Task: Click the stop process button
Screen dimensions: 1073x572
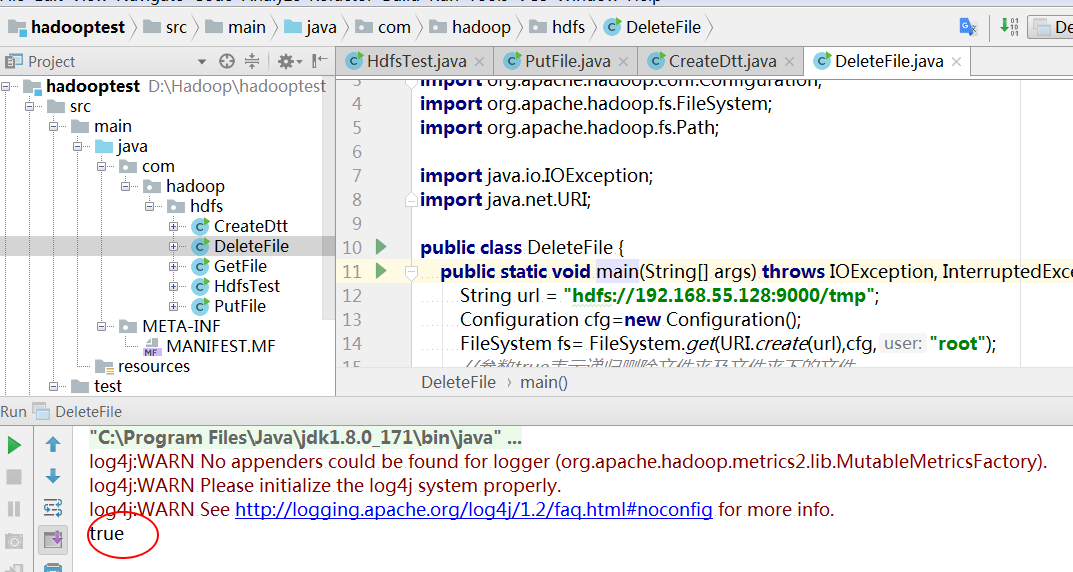Action: coord(14,477)
